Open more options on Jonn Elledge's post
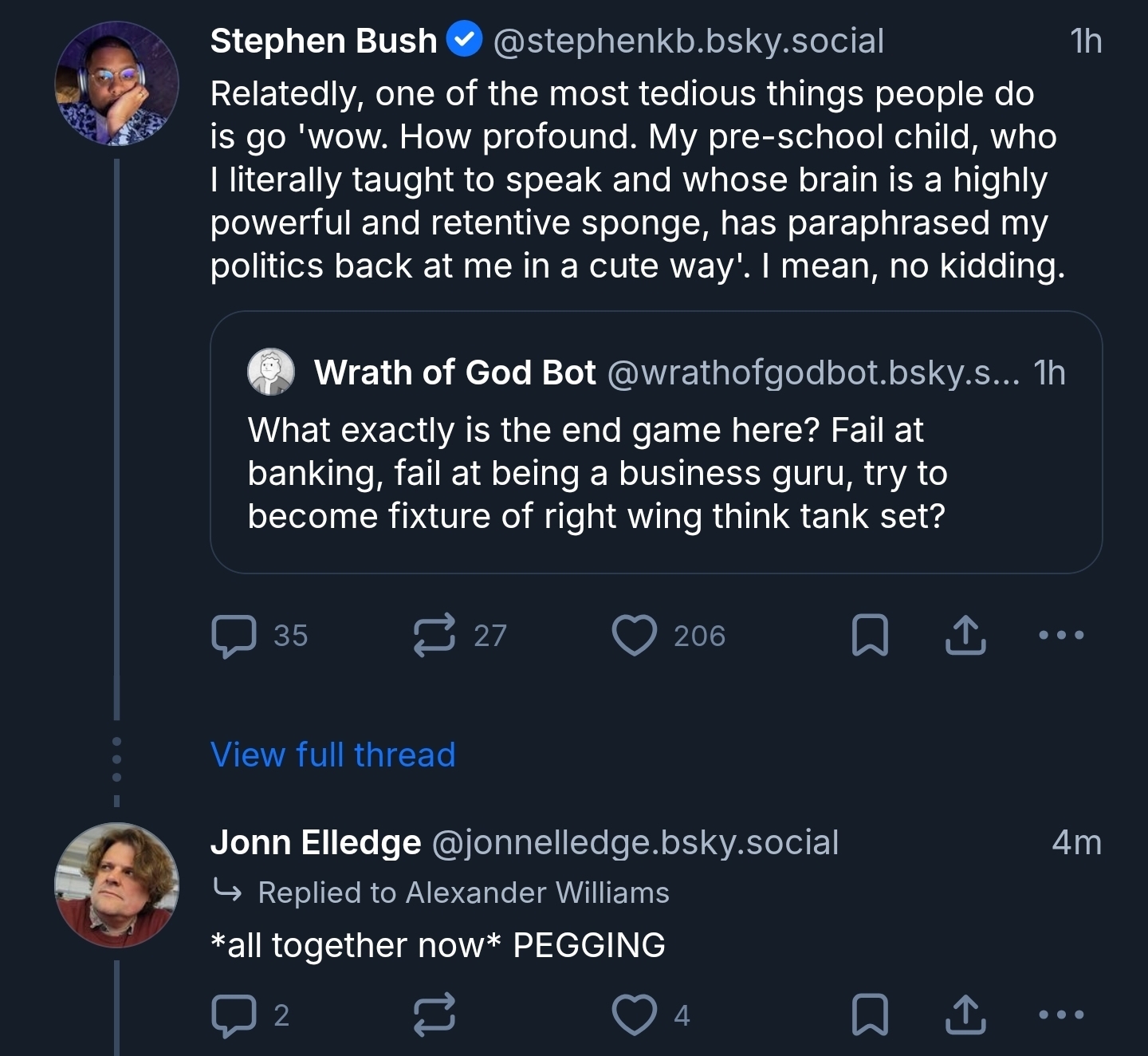Image resolution: width=1148 pixels, height=1056 pixels. [x=1062, y=1015]
